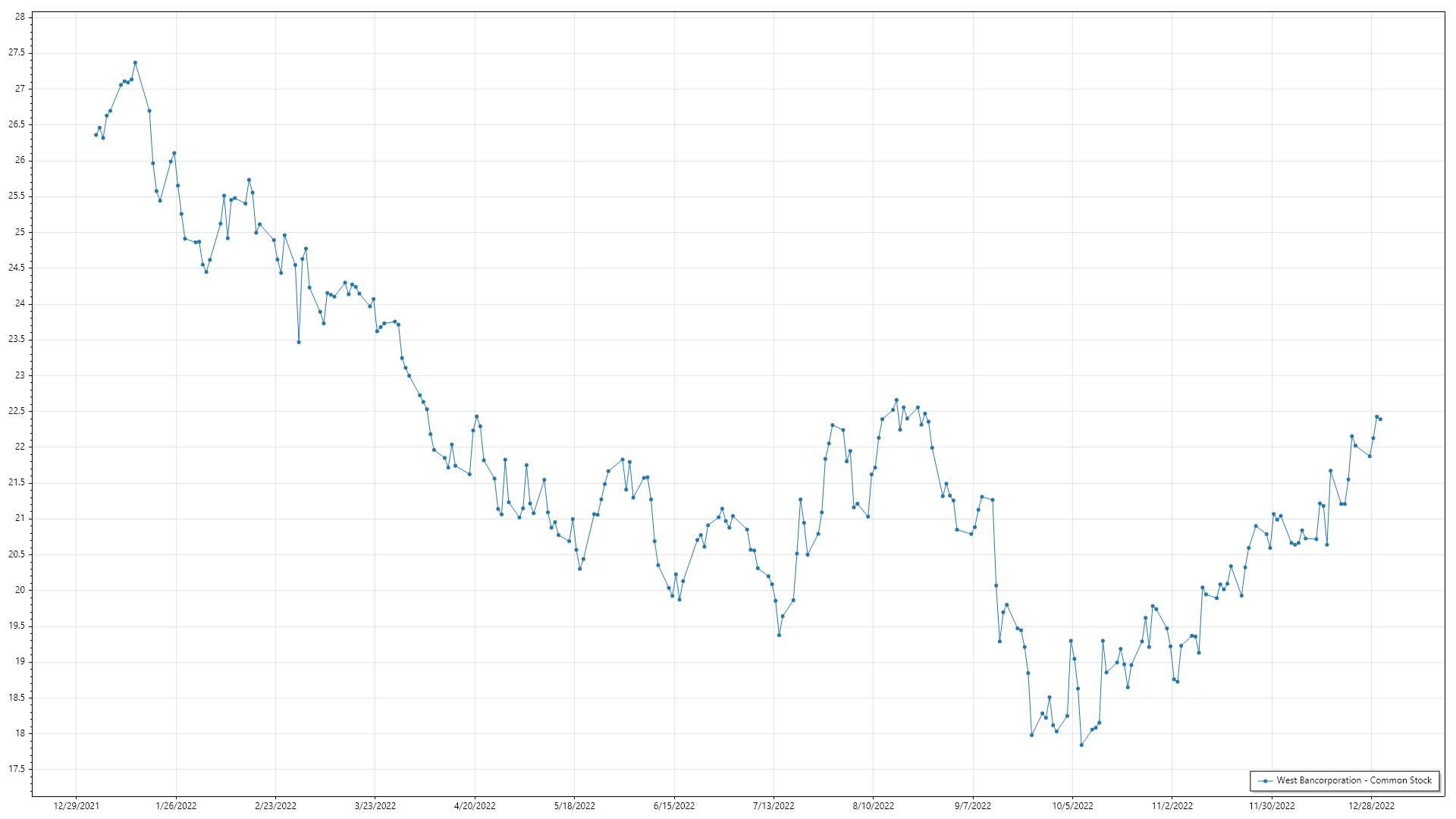This screenshot has width=1456, height=819.
Task: Select the 7/13/2022 axis label
Action: (773, 806)
